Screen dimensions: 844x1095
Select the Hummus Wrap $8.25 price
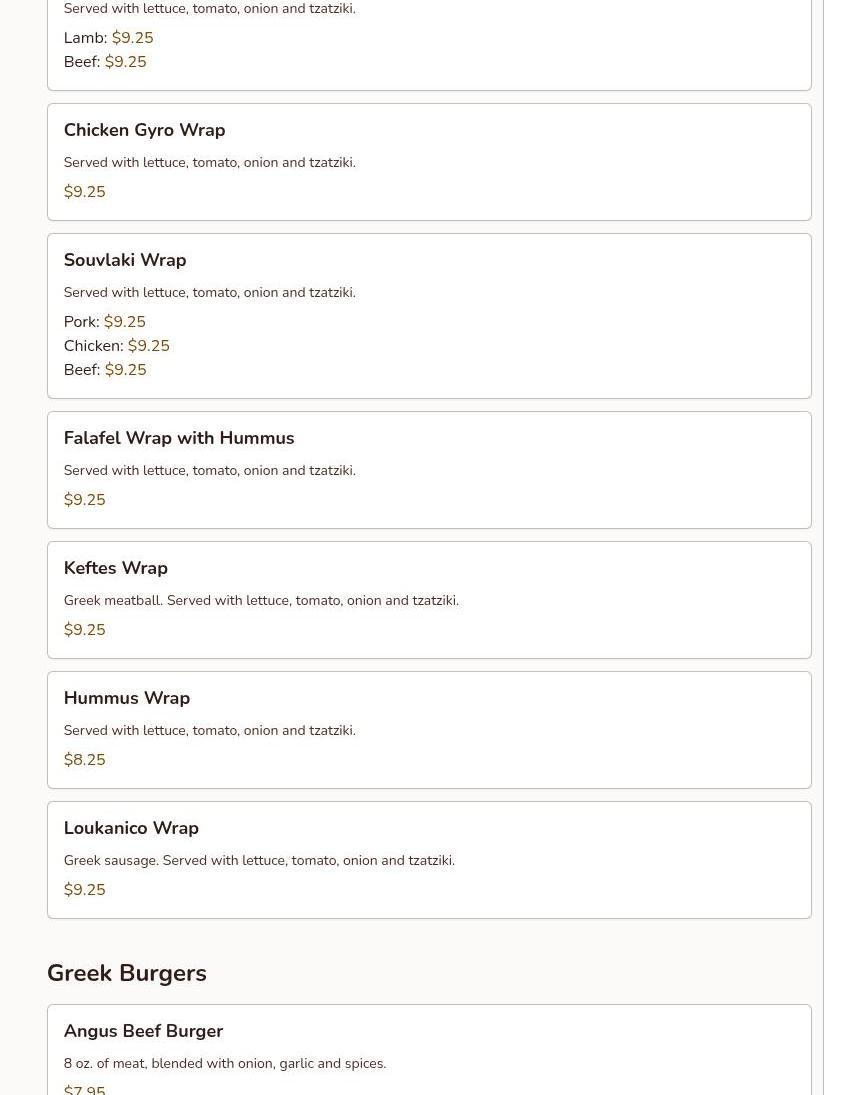point(84,760)
